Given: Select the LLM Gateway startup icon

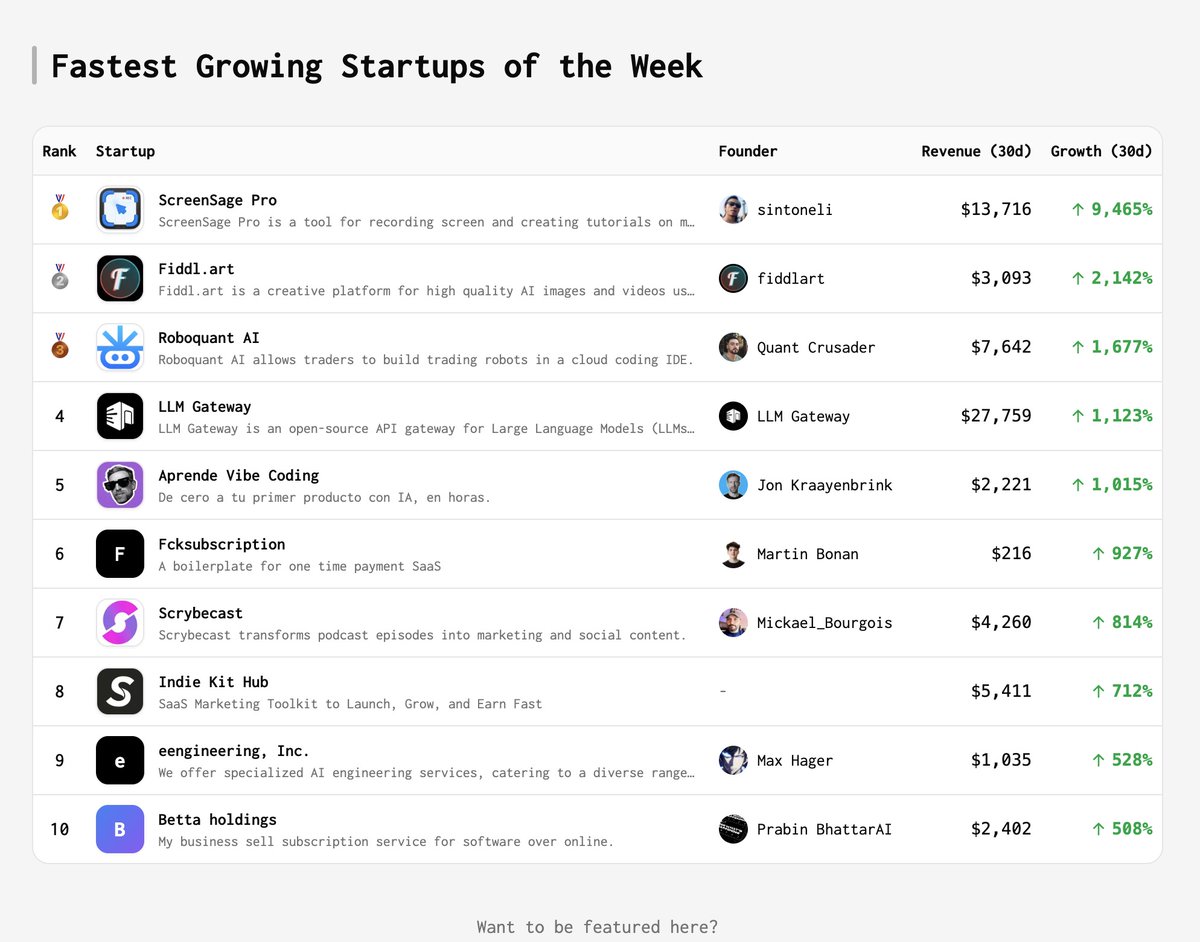Looking at the screenshot, I should [120, 416].
